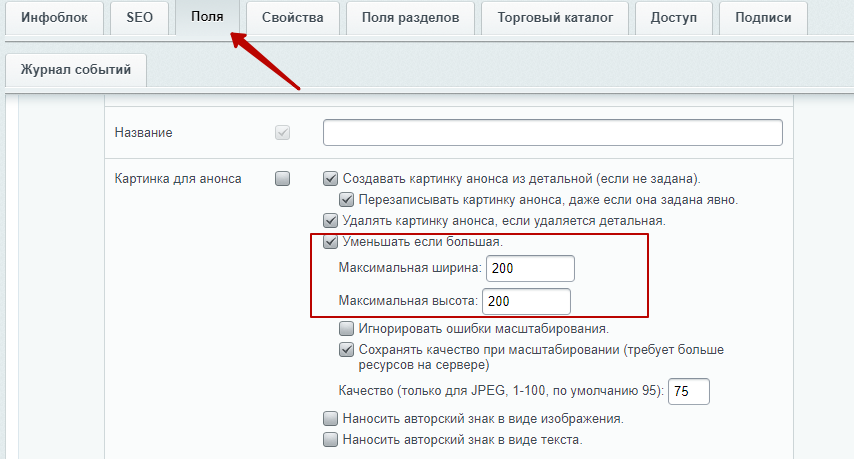854x459 pixels.
Task: Select the Поля tab
Action: click(207, 17)
